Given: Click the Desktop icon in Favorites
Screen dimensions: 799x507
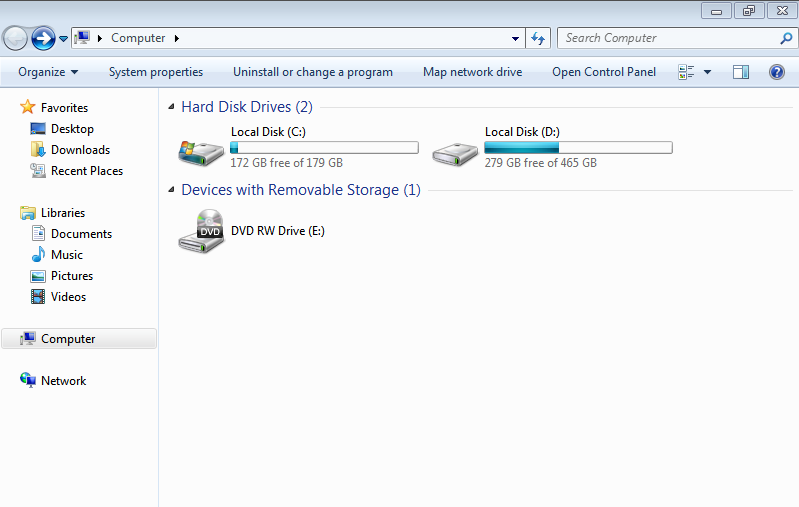Looking at the screenshot, I should [38, 129].
